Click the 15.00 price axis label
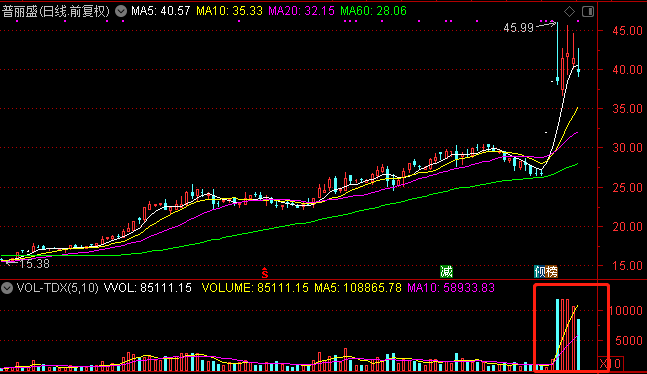 tap(627, 265)
